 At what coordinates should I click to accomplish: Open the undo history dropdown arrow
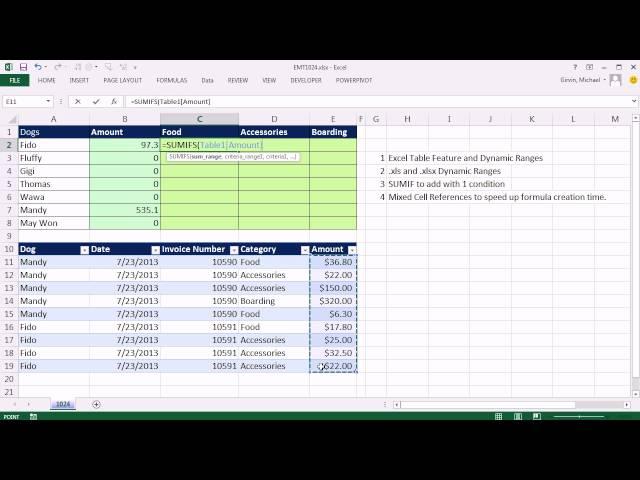pos(45,67)
